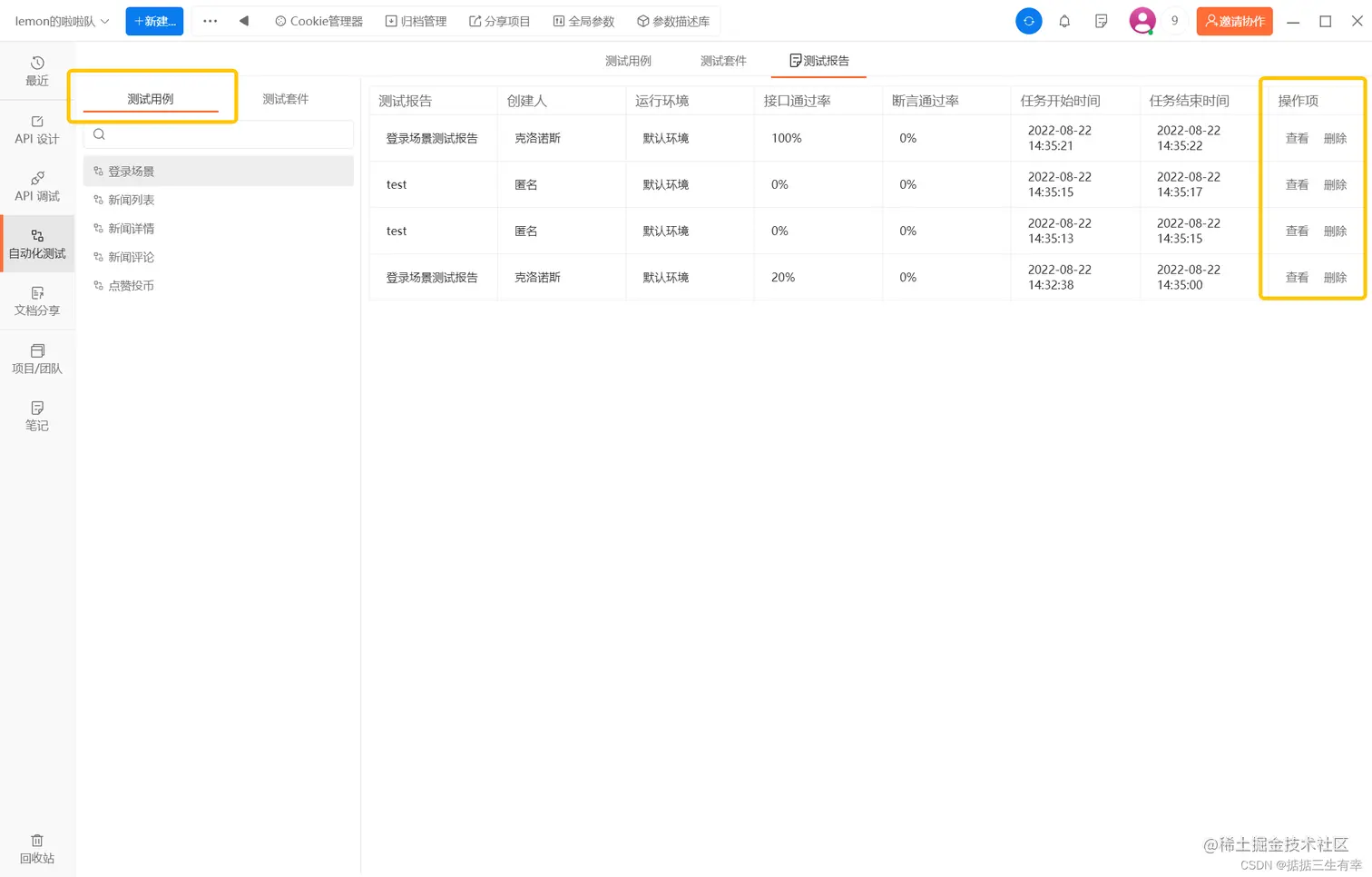
Task: Open the ... more options menu
Action: [210, 21]
